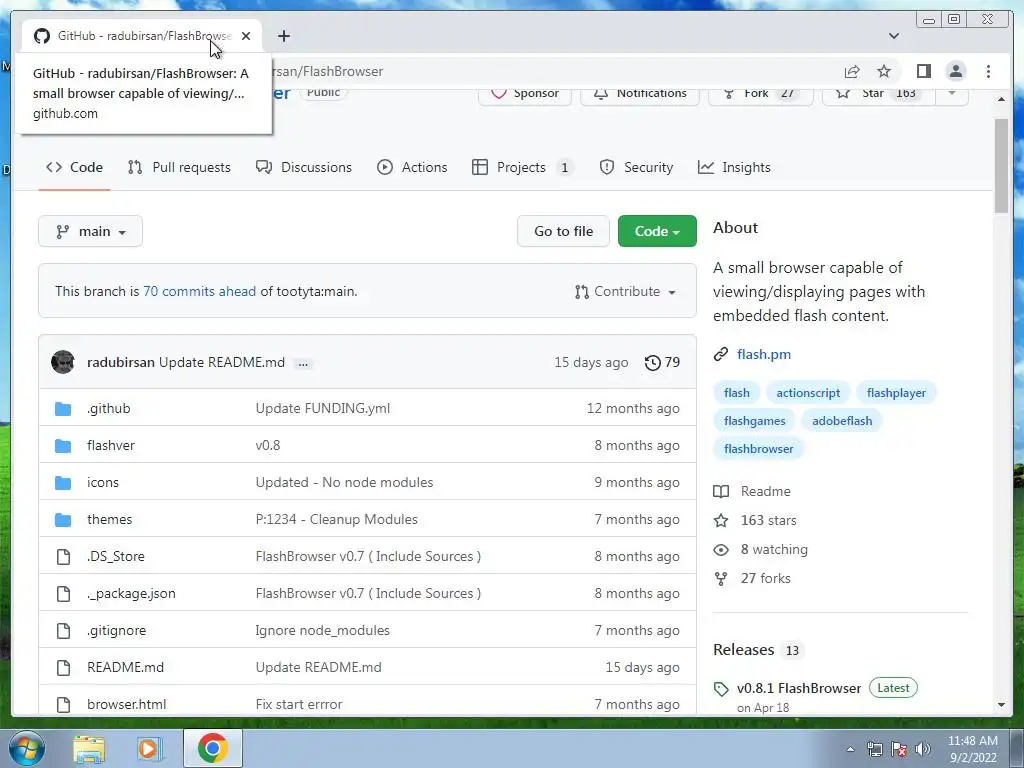The height and width of the screenshot is (768, 1024).
Task: Go to the Actions tab
Action: point(412,167)
